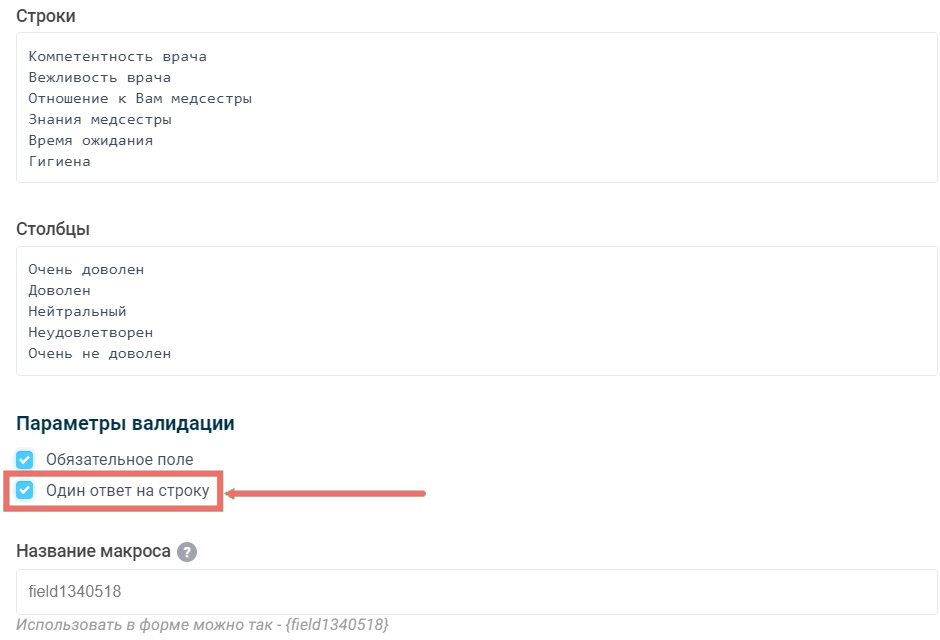Click the "Параметры валидации" section heading

point(125,423)
